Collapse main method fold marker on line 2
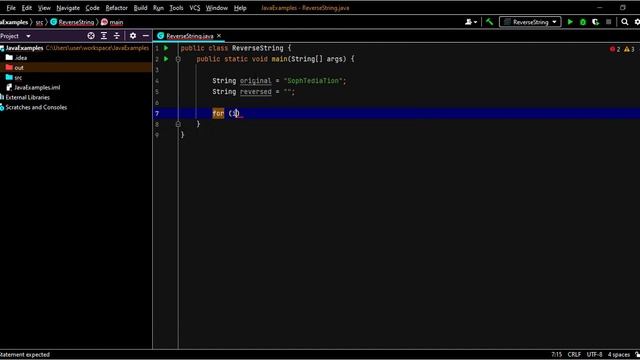The height and width of the screenshot is (360, 640). [178, 59]
